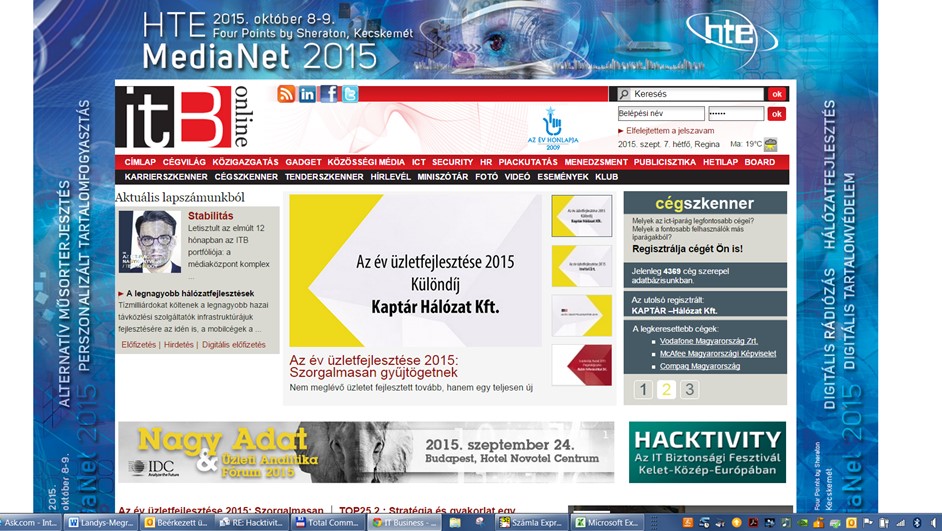Click the Action Center flag tray icon
This screenshot has width=942, height=531.
(x=868, y=522)
